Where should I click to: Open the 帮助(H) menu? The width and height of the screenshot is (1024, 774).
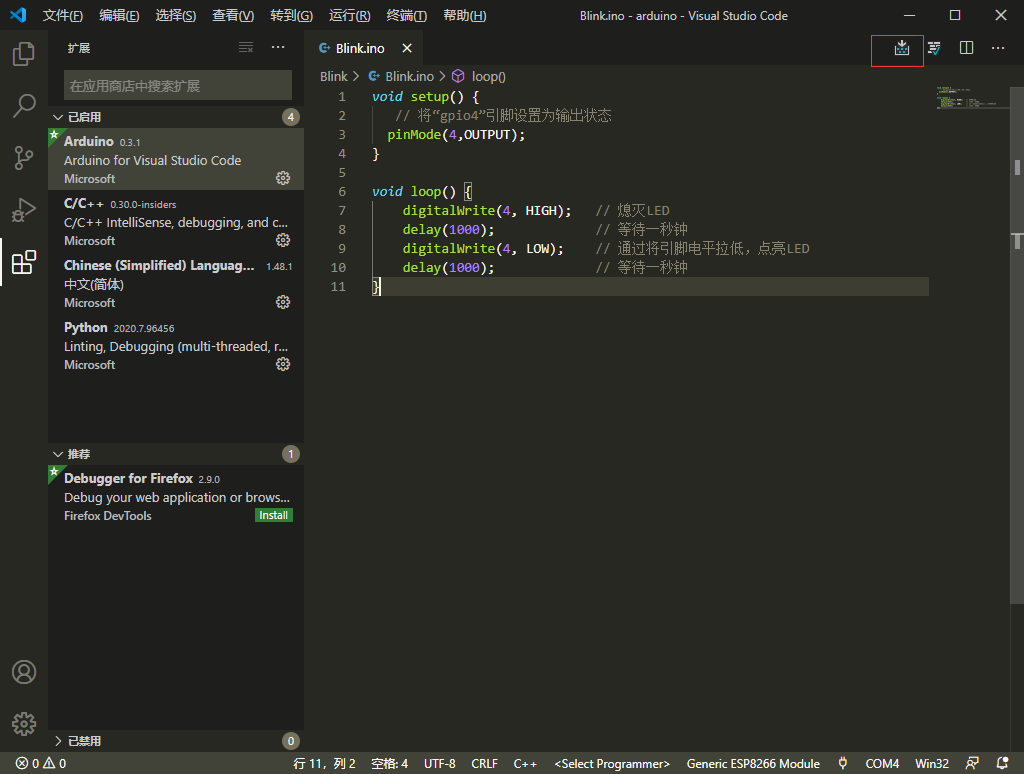464,15
